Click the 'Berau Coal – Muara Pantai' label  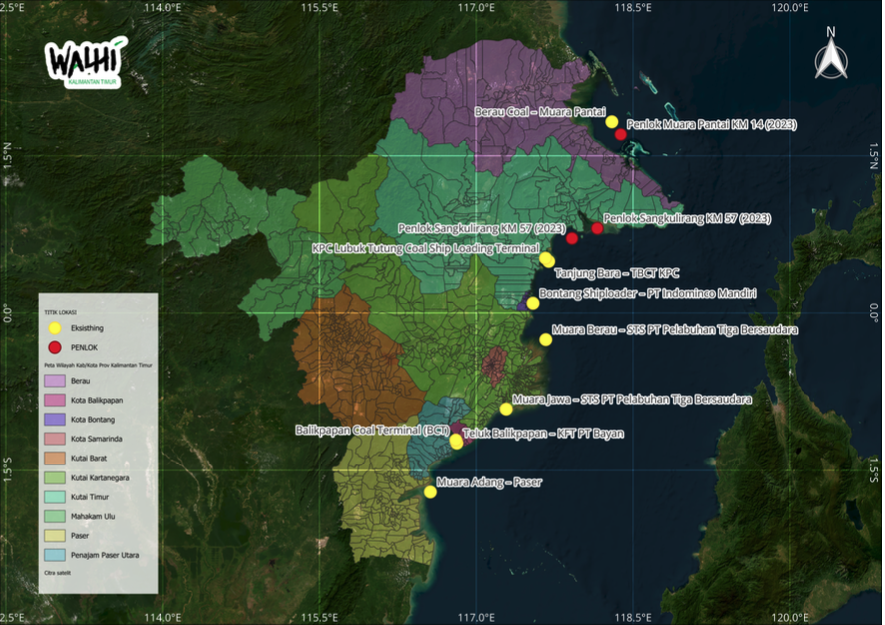[540, 112]
